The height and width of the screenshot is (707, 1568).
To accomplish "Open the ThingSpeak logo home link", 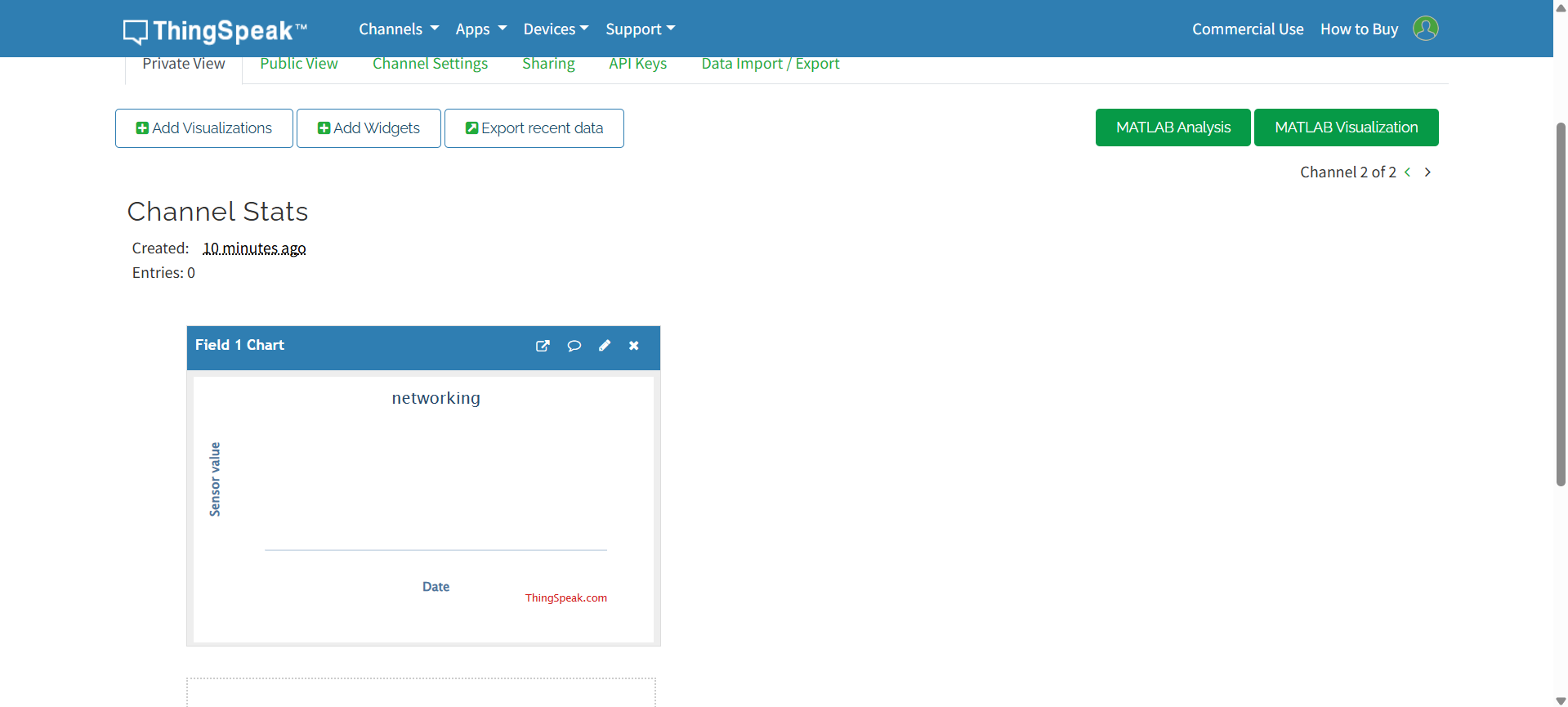I will (x=215, y=30).
